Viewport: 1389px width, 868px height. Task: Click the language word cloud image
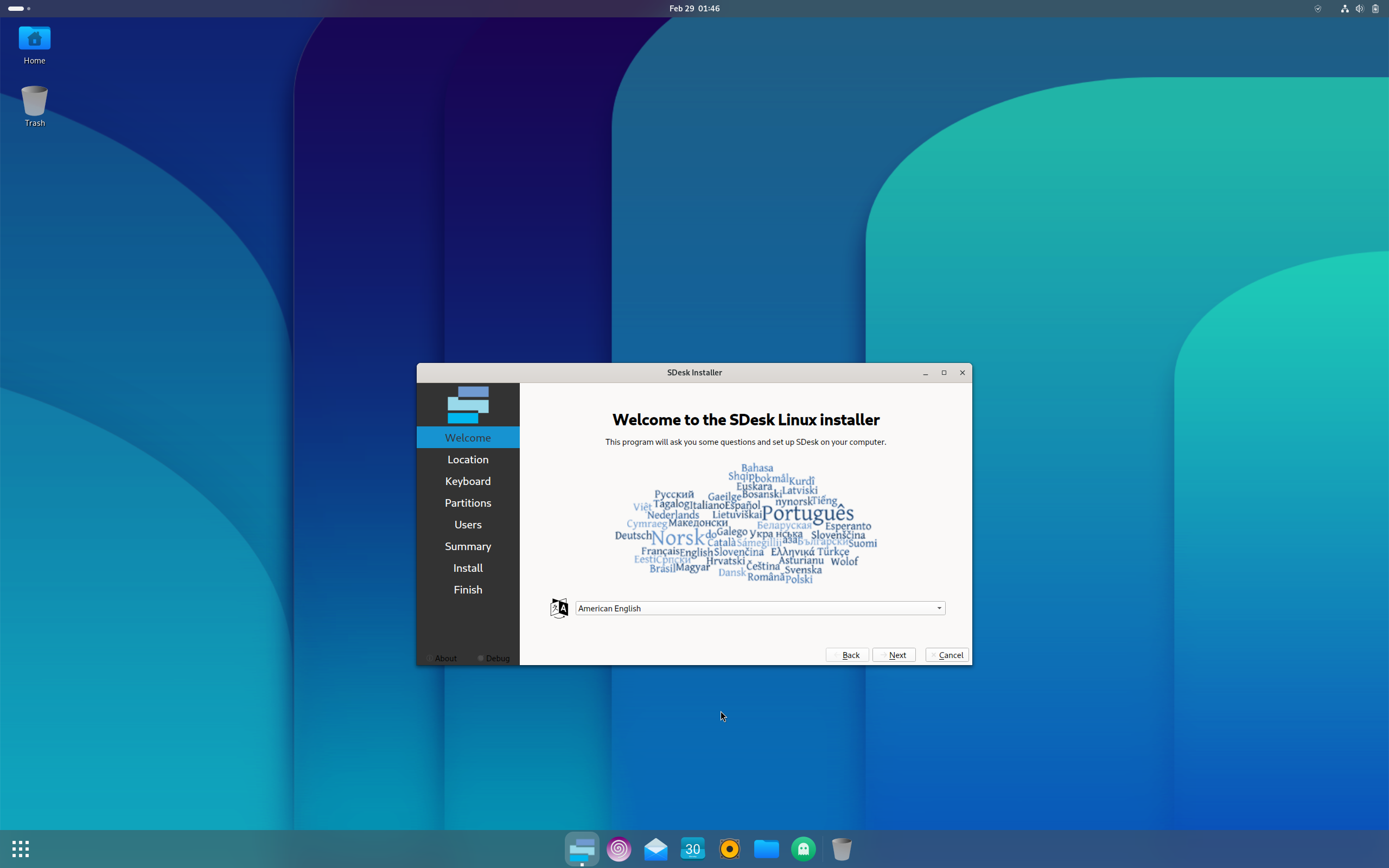pos(746,524)
